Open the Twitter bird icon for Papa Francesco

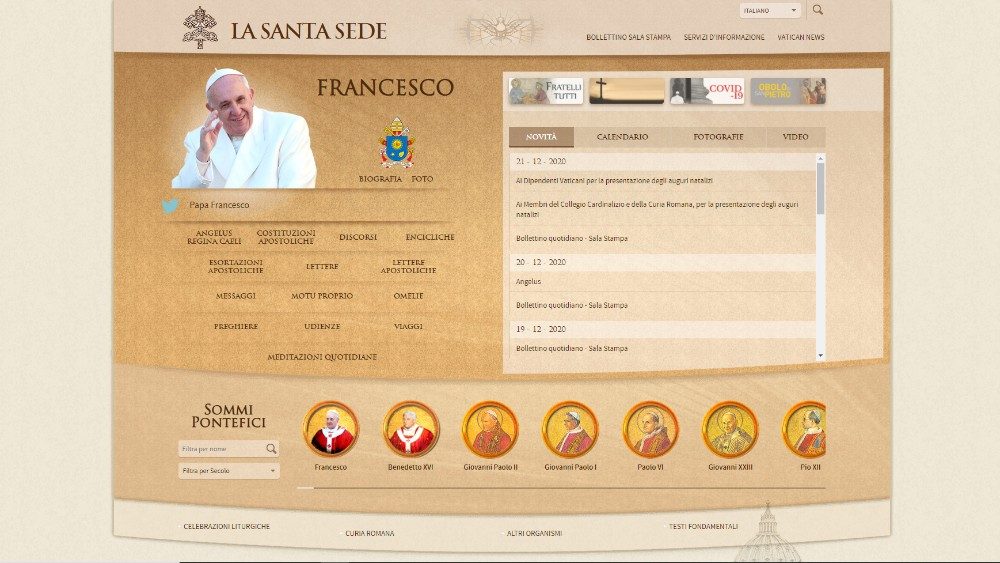click(171, 206)
